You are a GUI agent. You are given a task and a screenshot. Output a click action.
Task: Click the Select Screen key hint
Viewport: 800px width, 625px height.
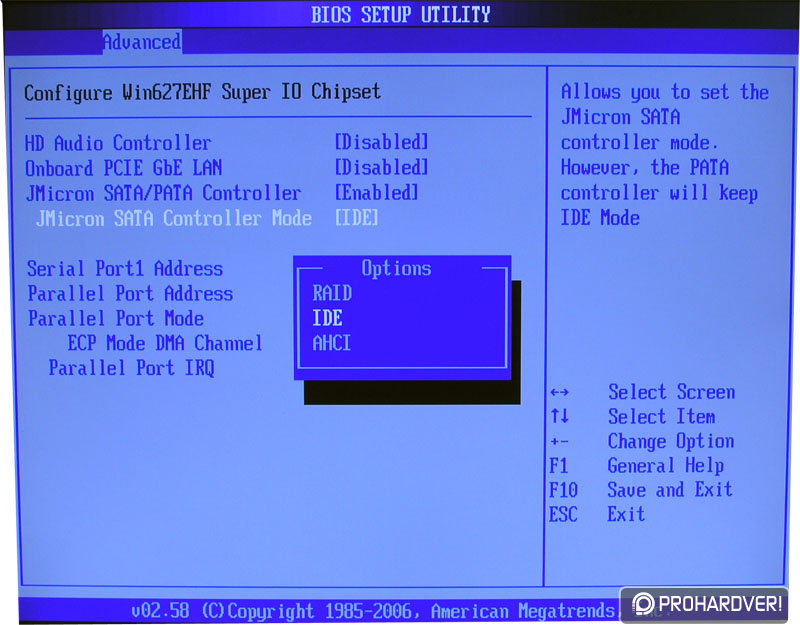pyautogui.click(x=671, y=392)
